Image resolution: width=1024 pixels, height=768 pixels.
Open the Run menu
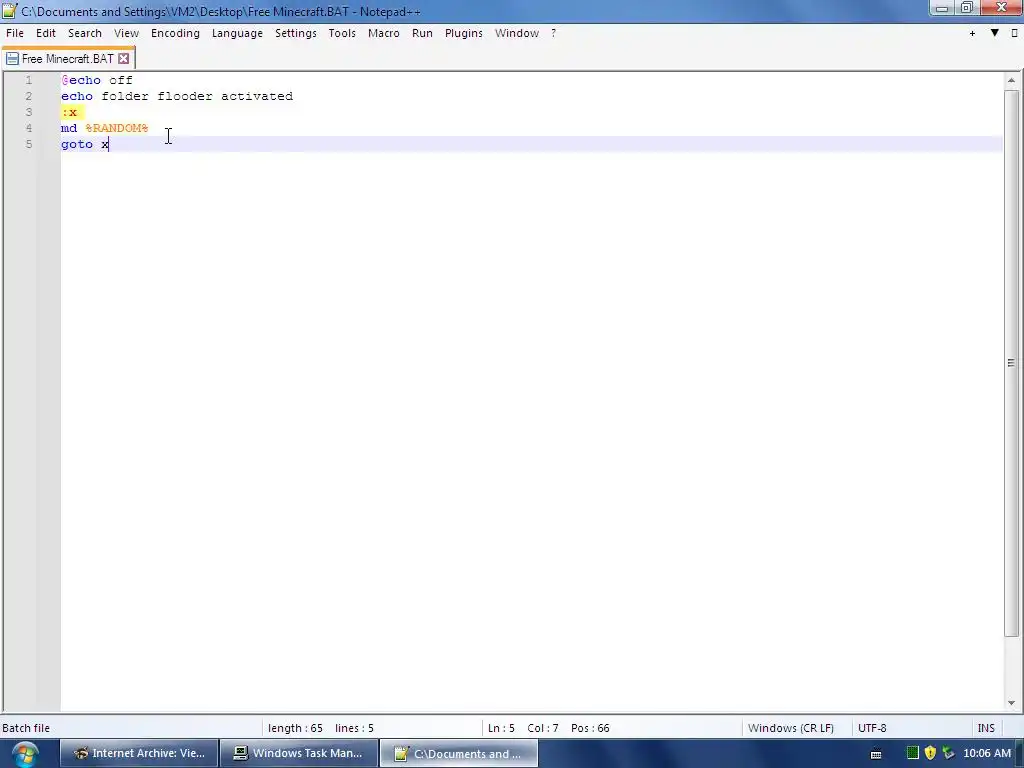[422, 33]
